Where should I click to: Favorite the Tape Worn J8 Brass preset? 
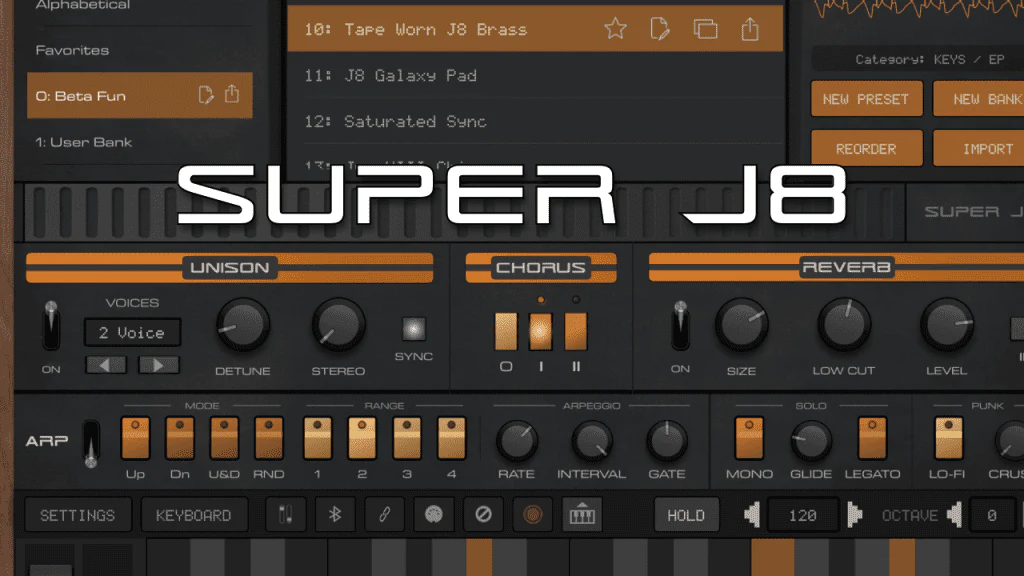[615, 29]
